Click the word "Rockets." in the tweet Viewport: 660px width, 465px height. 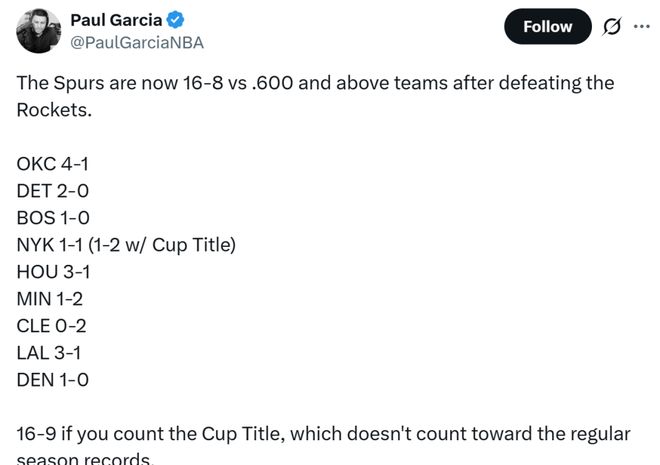[53, 110]
